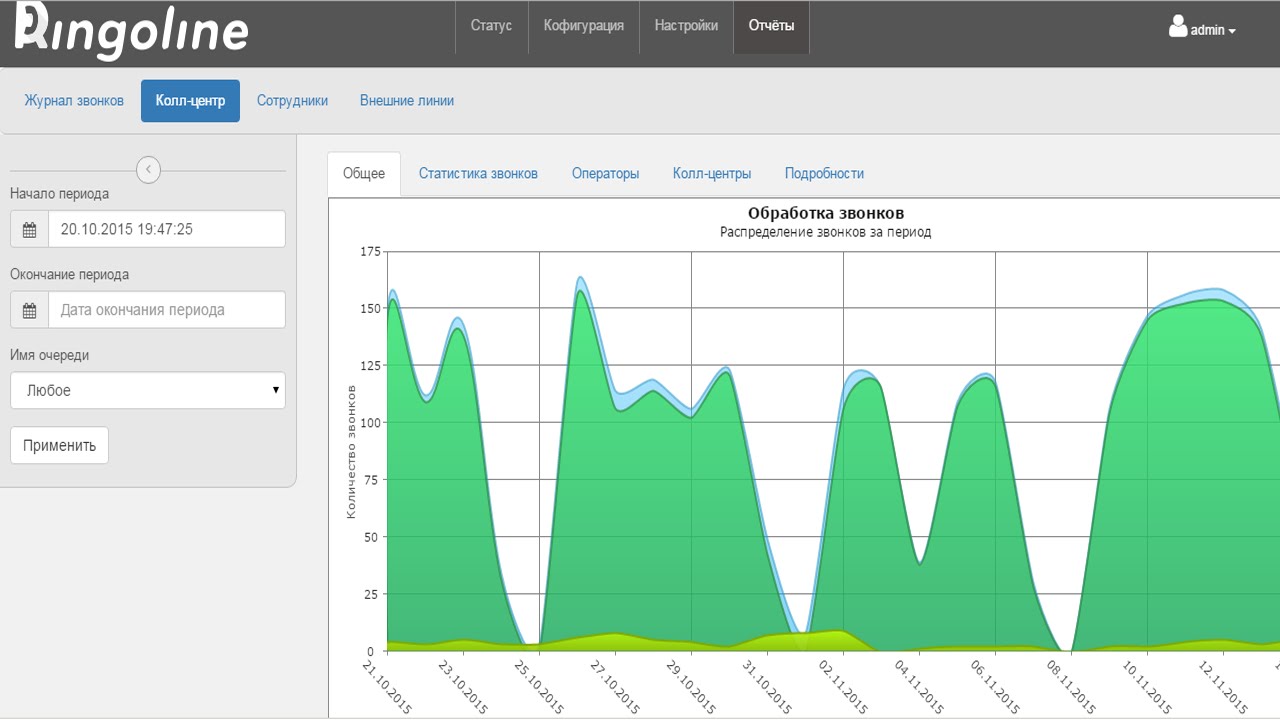
Task: Select the Колл-центр section button
Action: click(190, 101)
